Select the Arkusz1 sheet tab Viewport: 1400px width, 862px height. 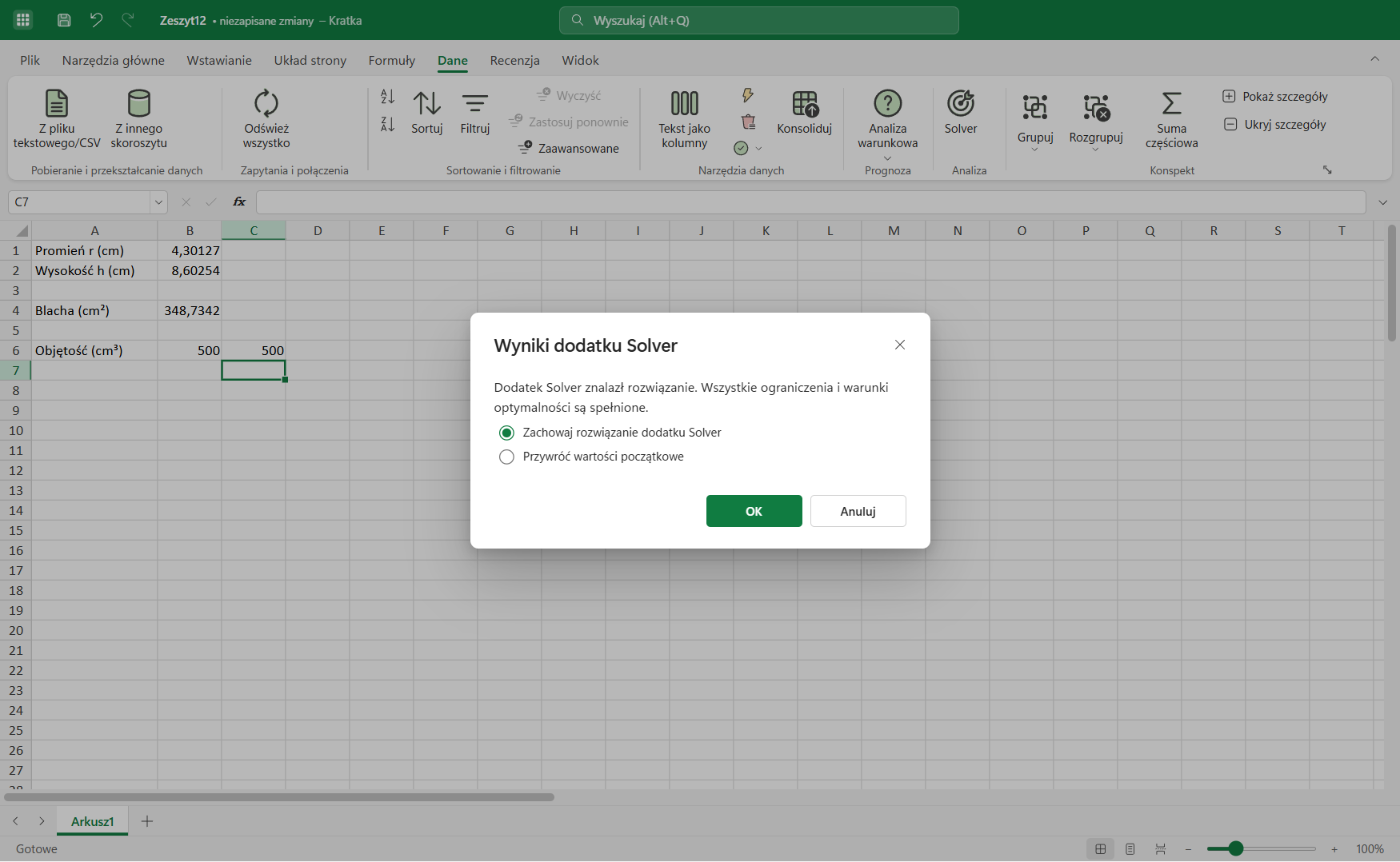click(93, 821)
